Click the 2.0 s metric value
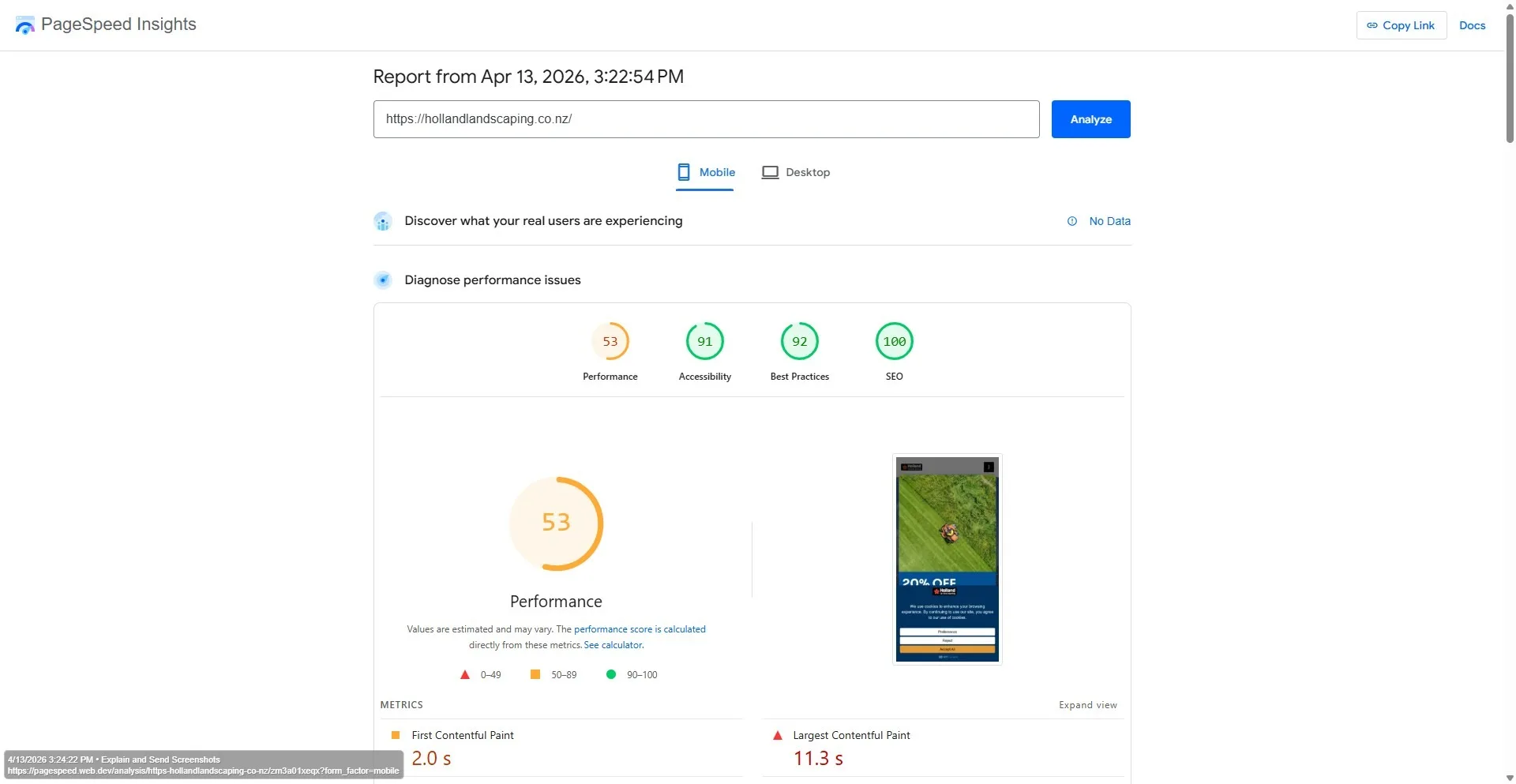 tap(431, 758)
